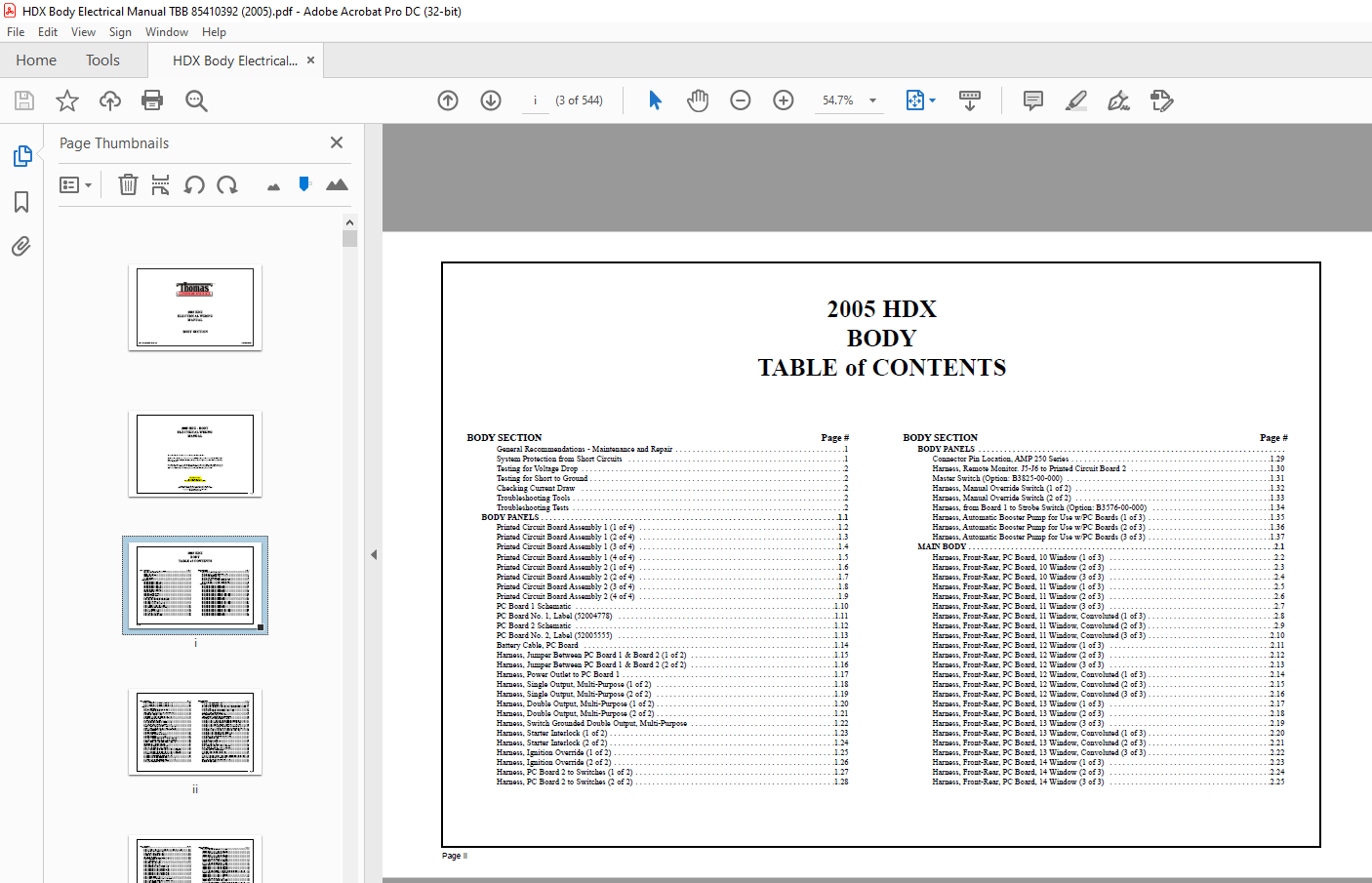This screenshot has height=883, width=1372.
Task: Click 'Battery Cable, PC Board' entry
Action: point(538,645)
